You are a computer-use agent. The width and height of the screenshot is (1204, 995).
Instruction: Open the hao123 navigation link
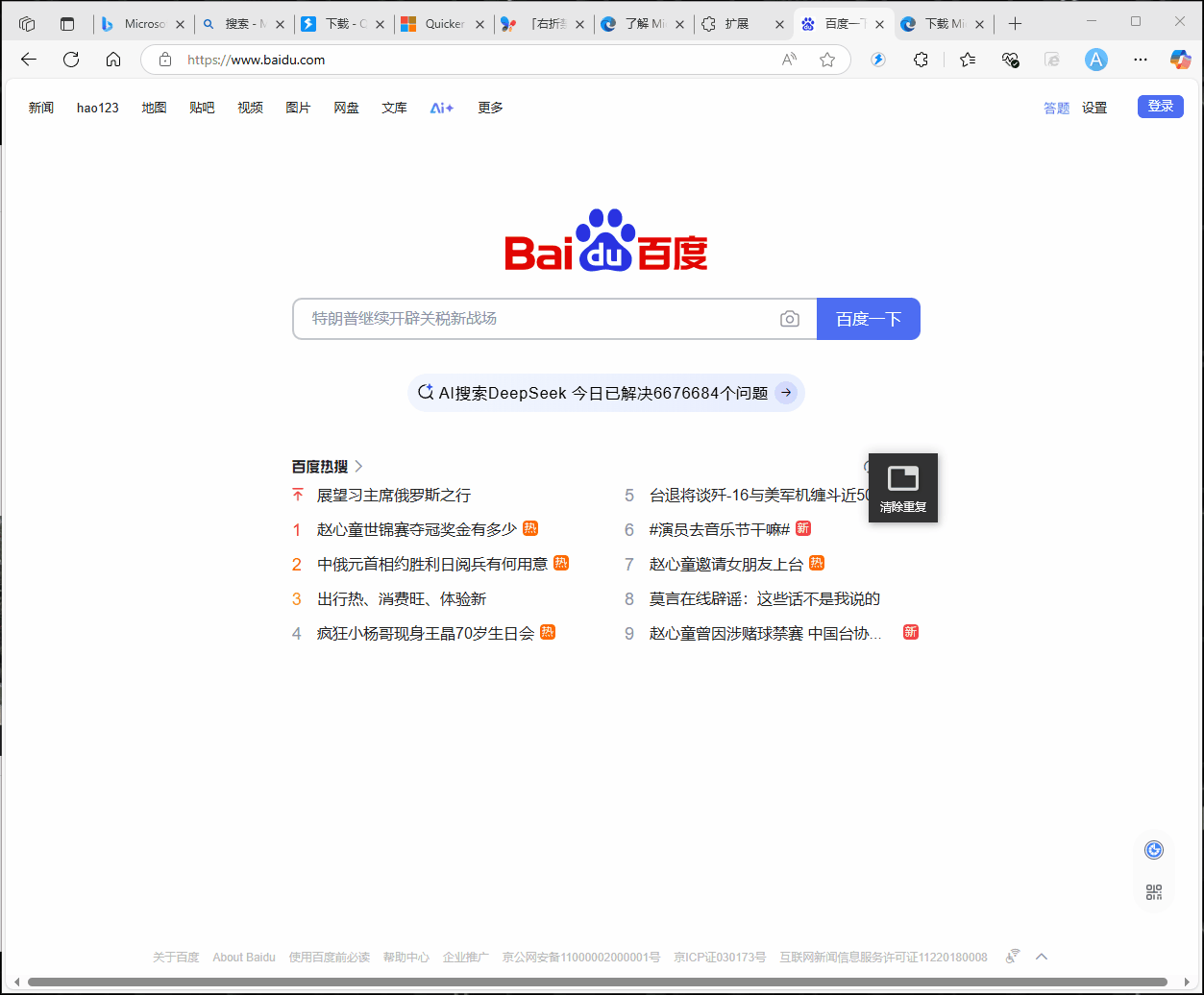coord(98,108)
